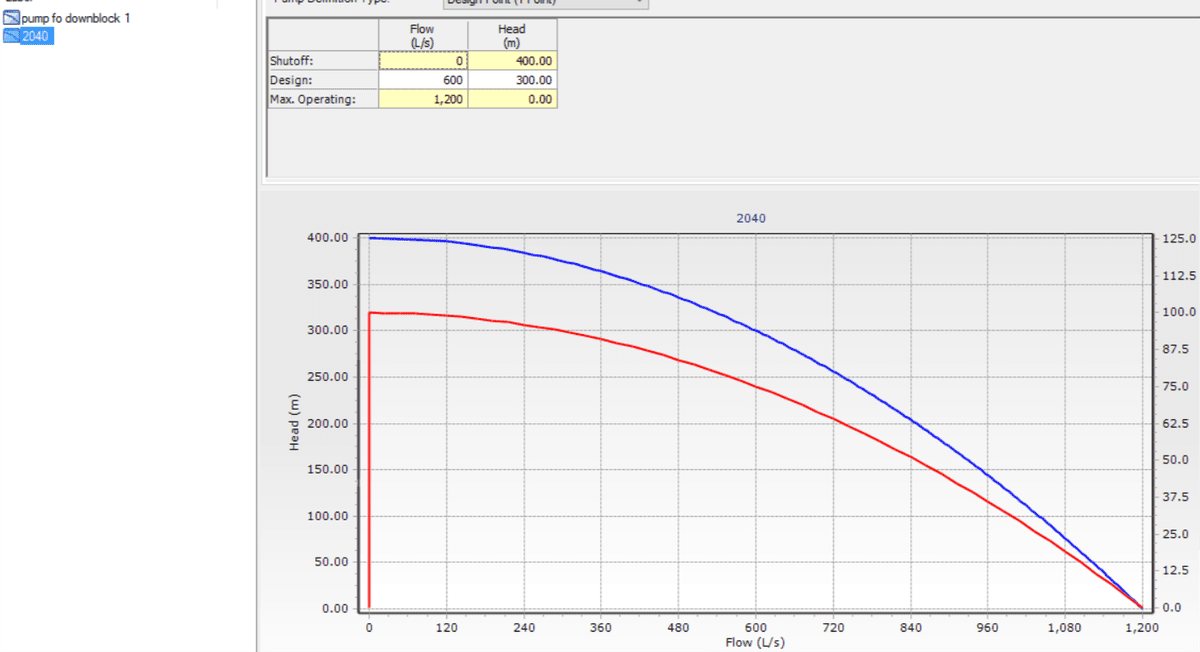This screenshot has width=1200, height=652.
Task: Click the 'Flow (L/s)' column header in table
Action: tap(422, 36)
